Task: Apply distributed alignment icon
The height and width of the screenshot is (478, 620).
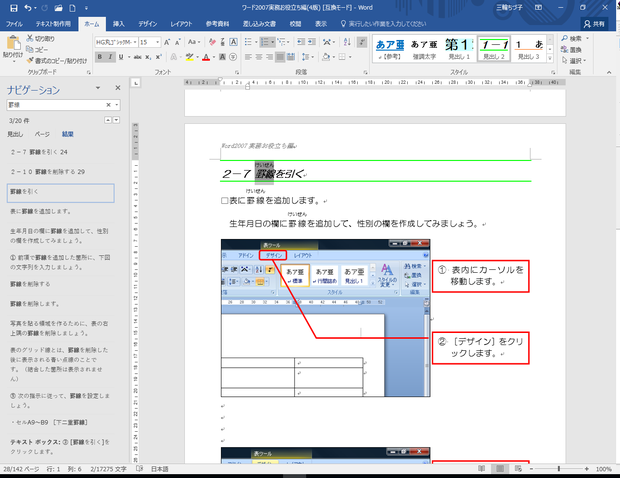Action: click(x=291, y=57)
